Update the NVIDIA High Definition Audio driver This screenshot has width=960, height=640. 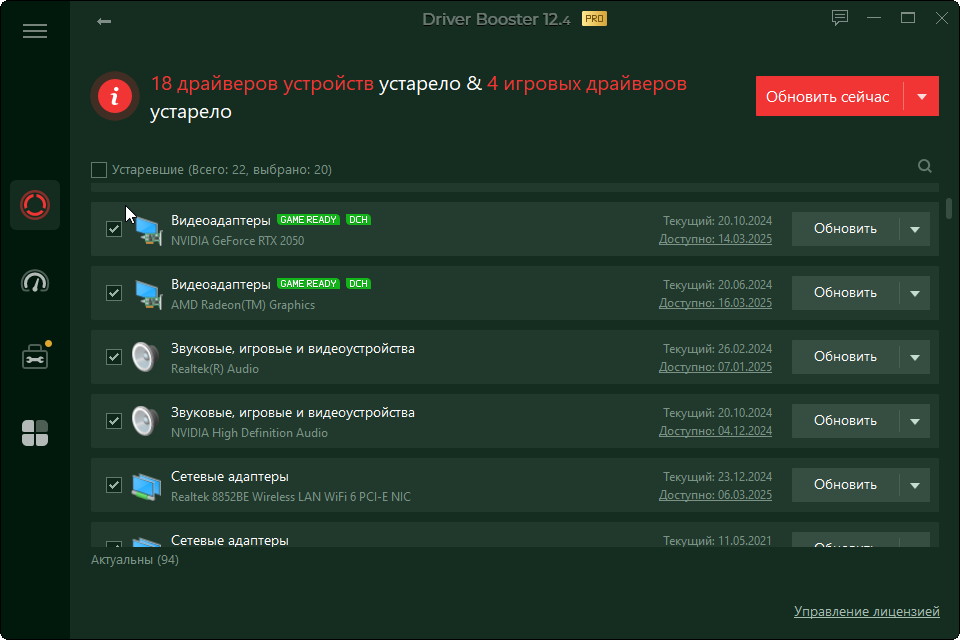845,421
